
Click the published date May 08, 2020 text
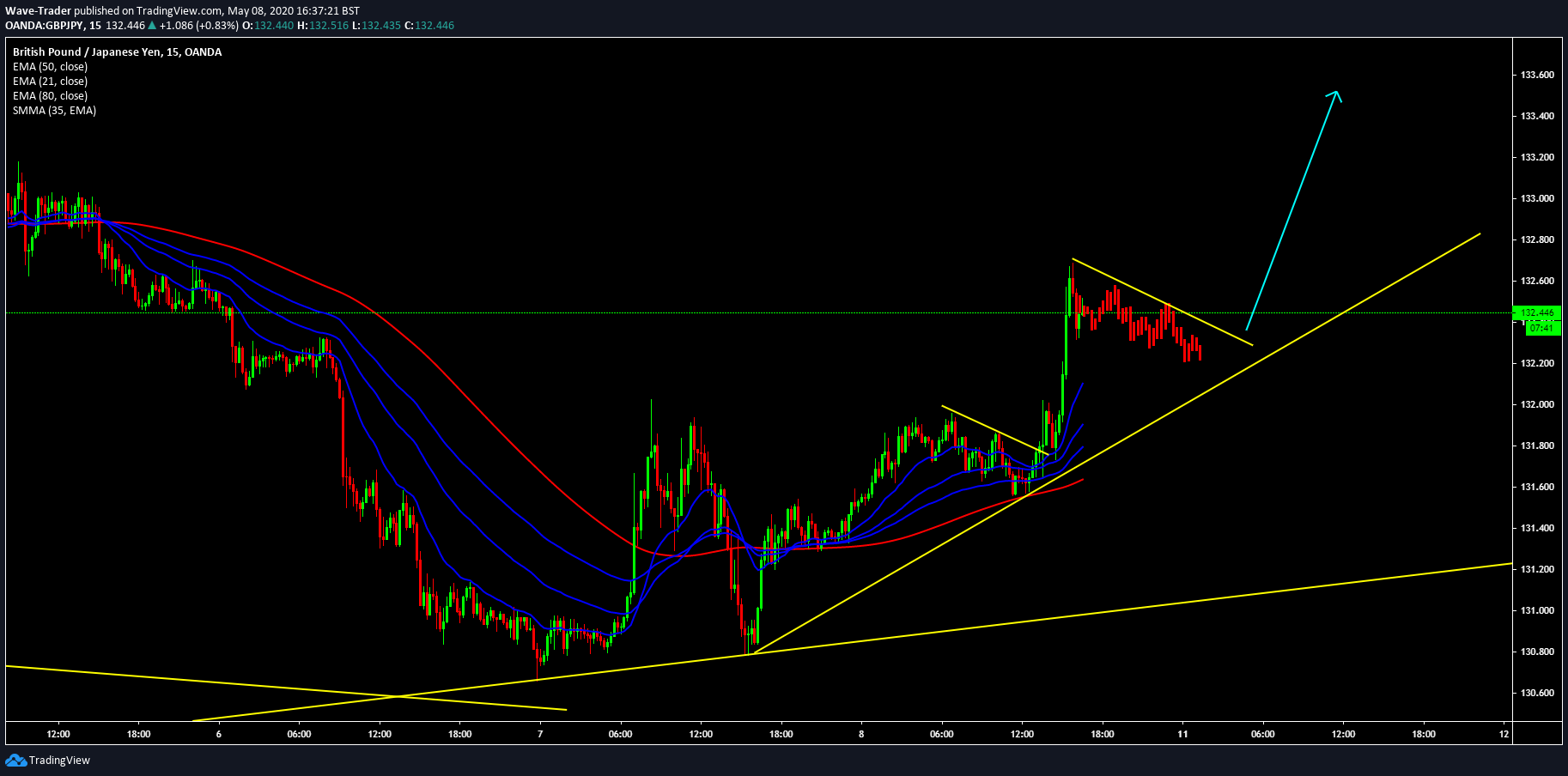coord(260,11)
